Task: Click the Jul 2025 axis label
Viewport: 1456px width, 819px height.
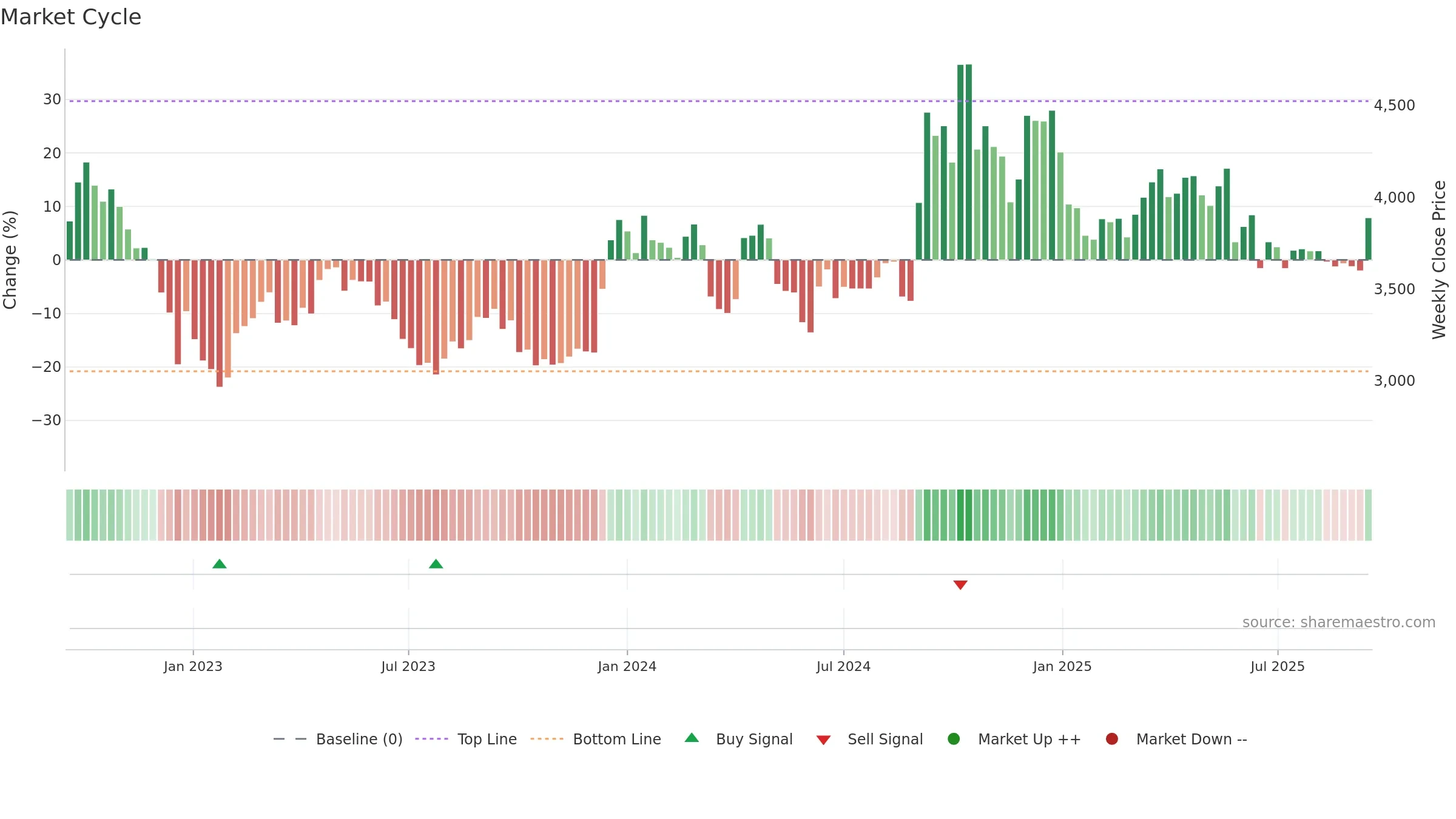Action: pos(1278,667)
